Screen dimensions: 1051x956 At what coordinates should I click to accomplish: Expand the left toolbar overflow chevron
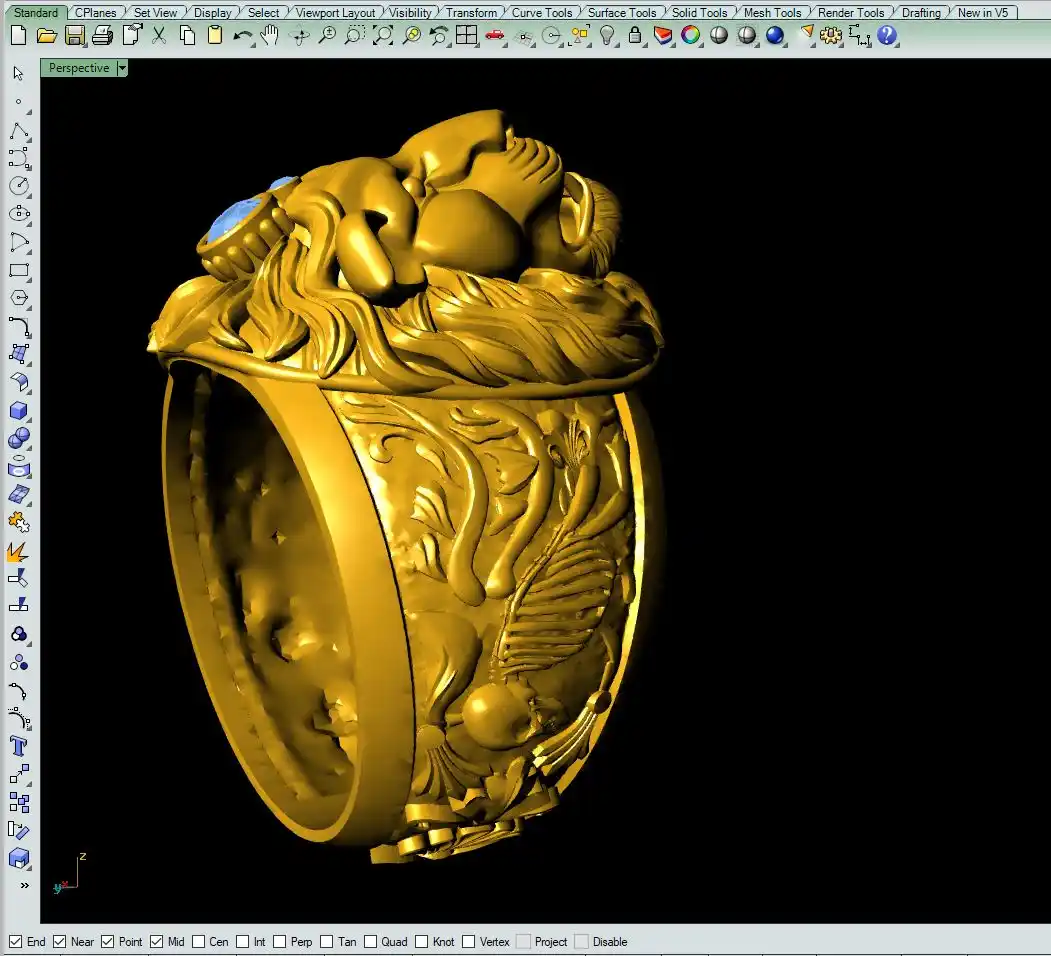[x=24, y=885]
